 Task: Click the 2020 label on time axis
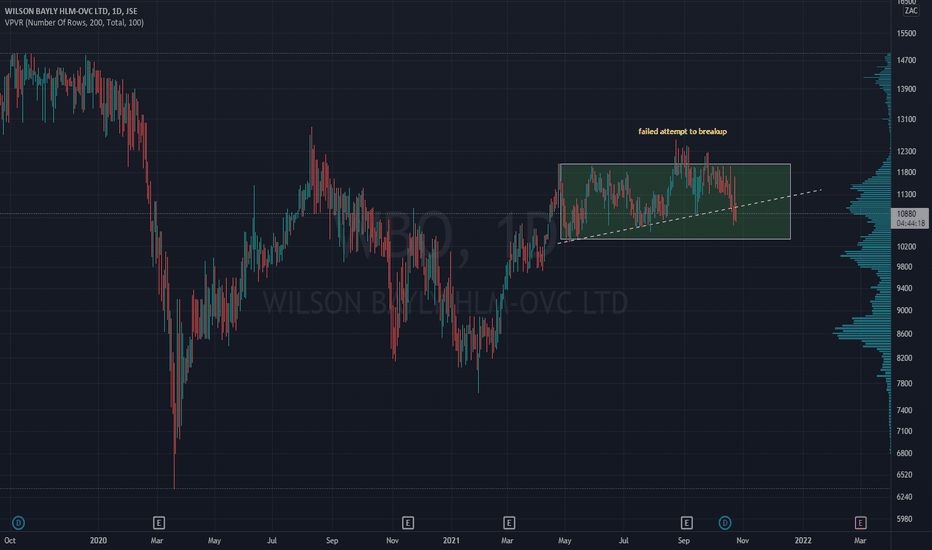click(x=98, y=540)
